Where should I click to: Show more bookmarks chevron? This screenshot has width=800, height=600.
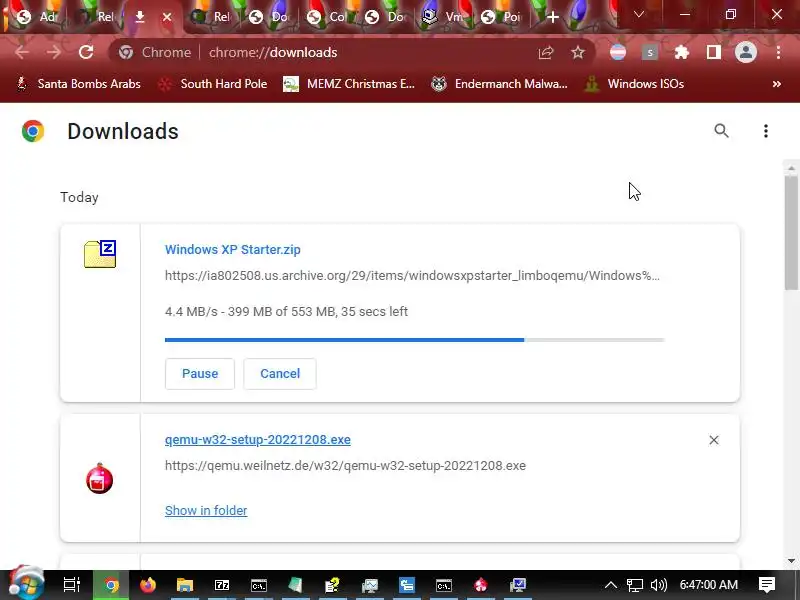click(x=777, y=84)
